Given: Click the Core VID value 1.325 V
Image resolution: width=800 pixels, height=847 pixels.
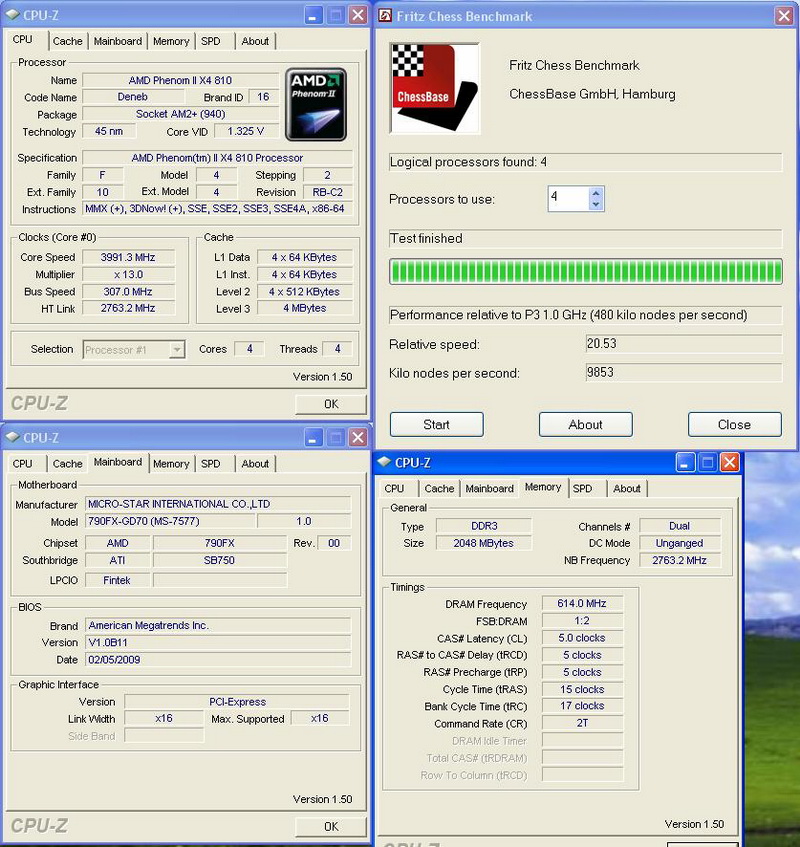Looking at the screenshot, I should tap(246, 131).
